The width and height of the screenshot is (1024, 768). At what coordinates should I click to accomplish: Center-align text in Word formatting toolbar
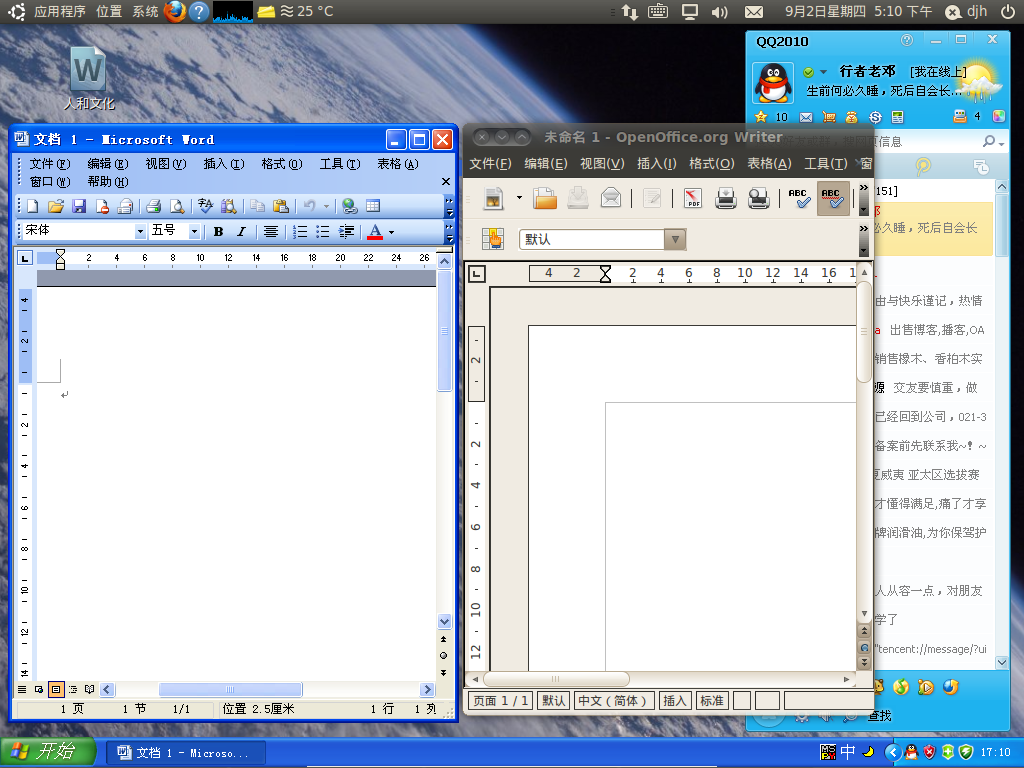click(270, 231)
